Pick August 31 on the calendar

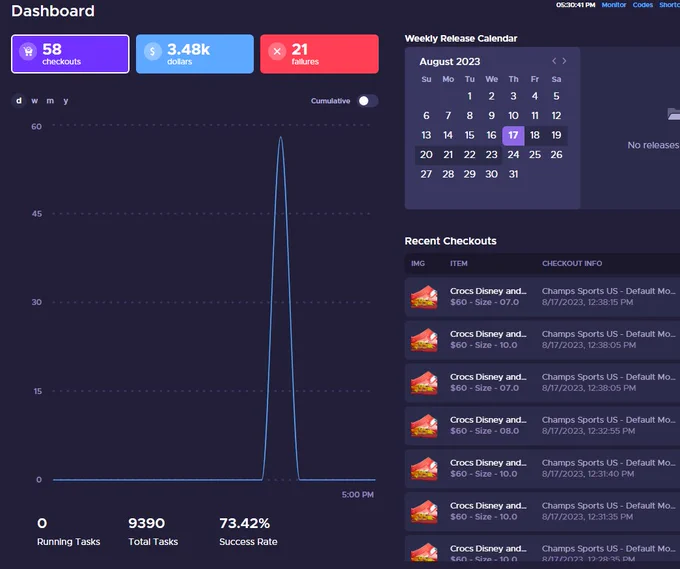click(513, 174)
